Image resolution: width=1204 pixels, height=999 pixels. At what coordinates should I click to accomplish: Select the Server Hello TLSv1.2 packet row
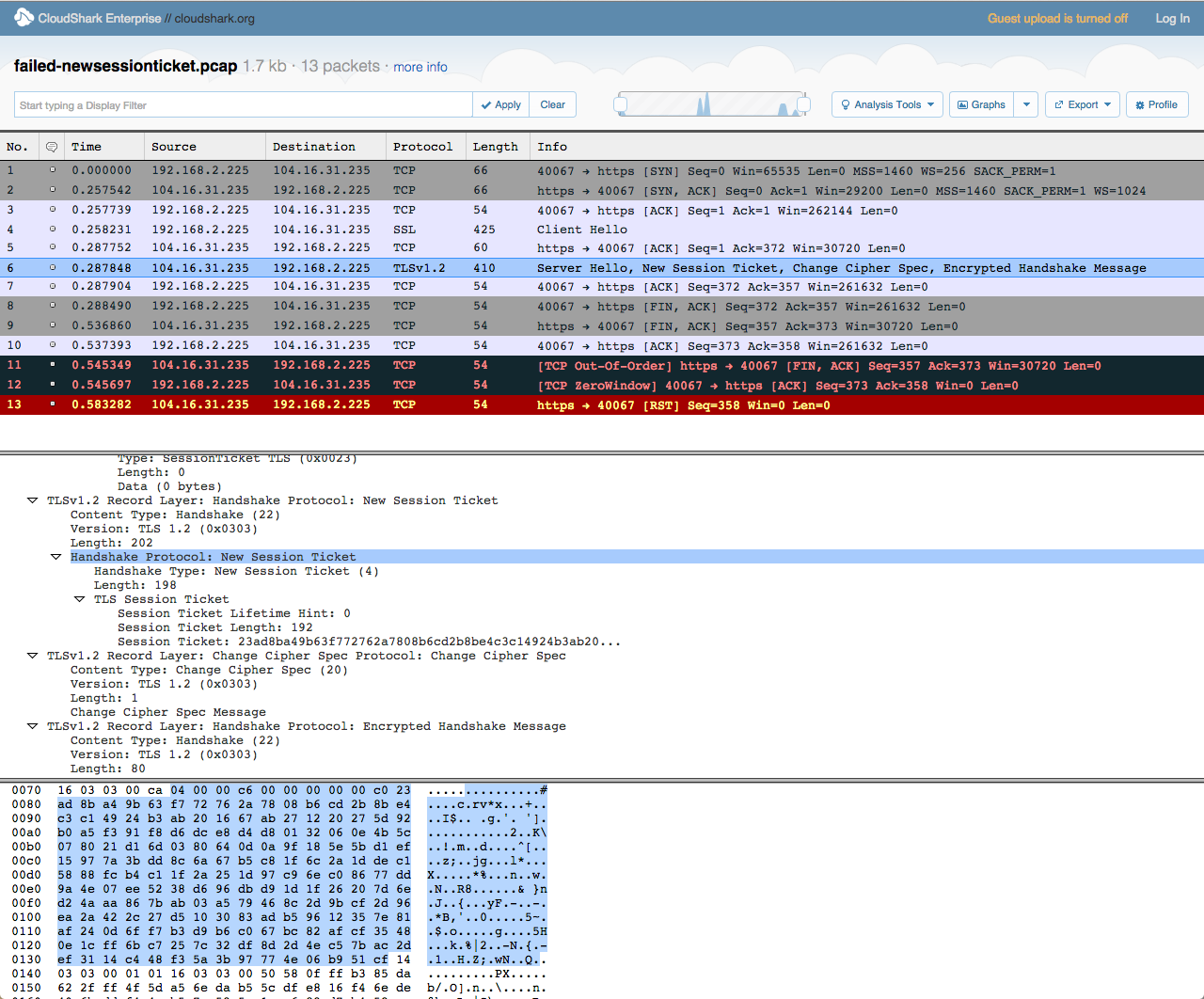[602, 268]
